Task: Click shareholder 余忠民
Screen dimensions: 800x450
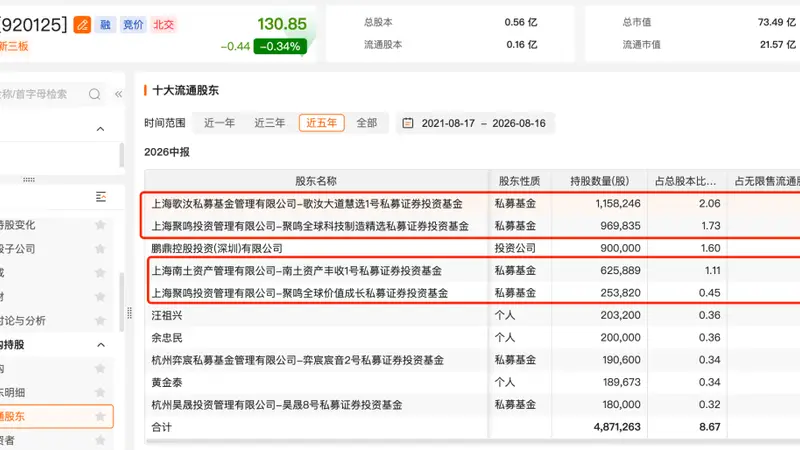Action: [167, 338]
